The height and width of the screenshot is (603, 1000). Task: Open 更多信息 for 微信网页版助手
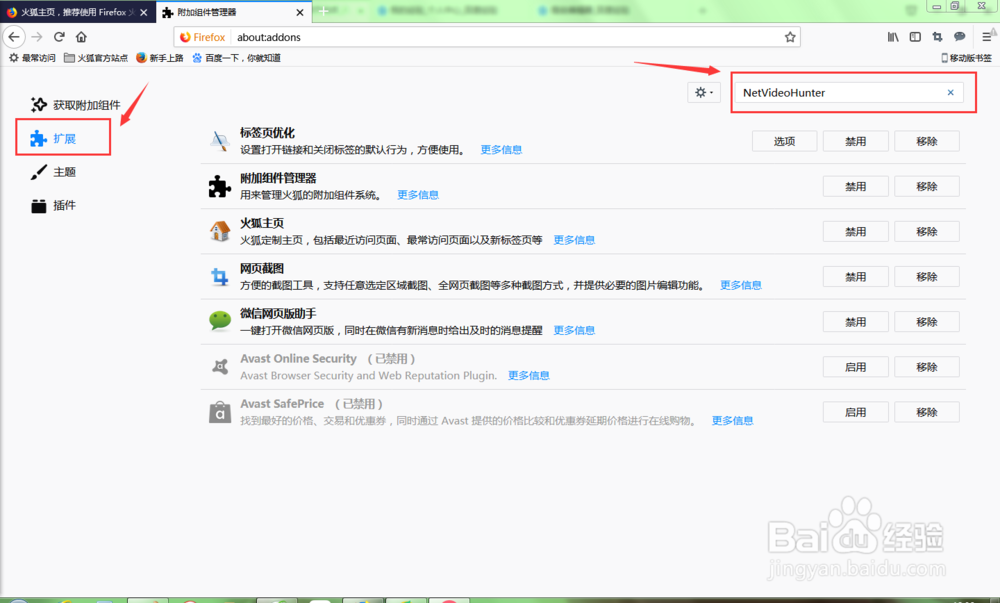(x=574, y=331)
